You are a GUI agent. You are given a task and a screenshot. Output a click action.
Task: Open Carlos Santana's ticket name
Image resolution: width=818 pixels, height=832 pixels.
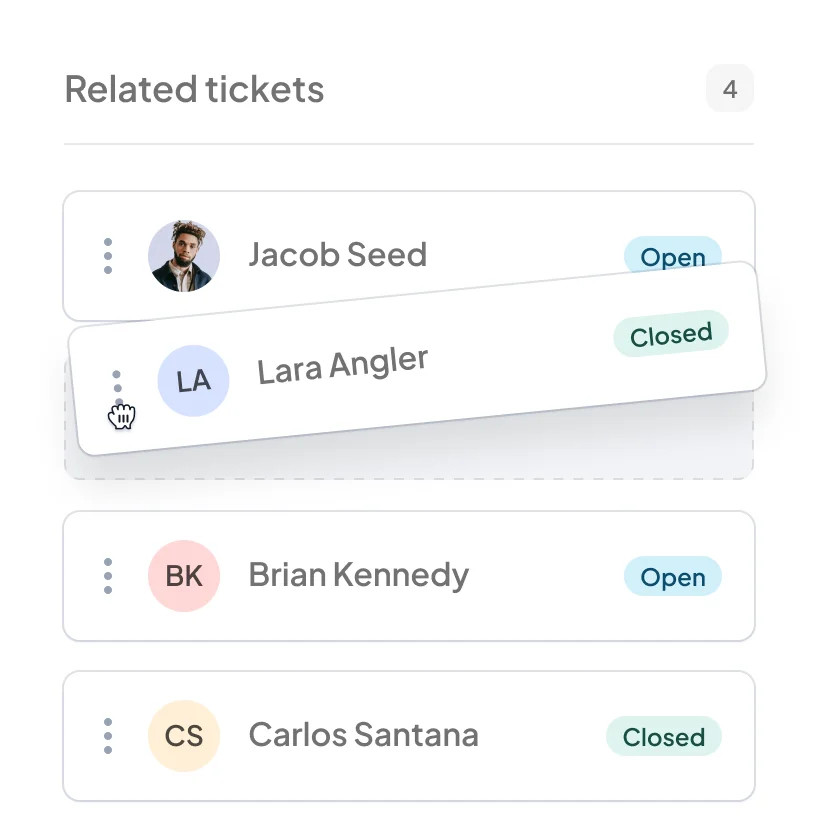coord(363,735)
